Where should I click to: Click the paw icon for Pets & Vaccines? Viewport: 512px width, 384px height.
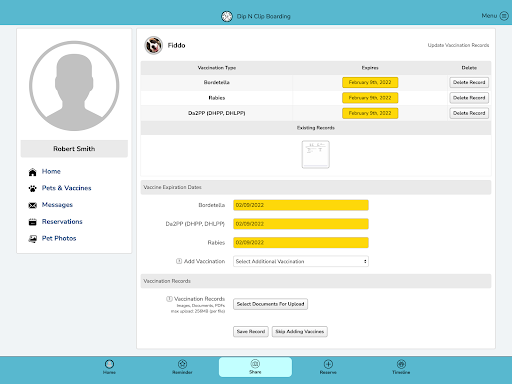[32, 189]
